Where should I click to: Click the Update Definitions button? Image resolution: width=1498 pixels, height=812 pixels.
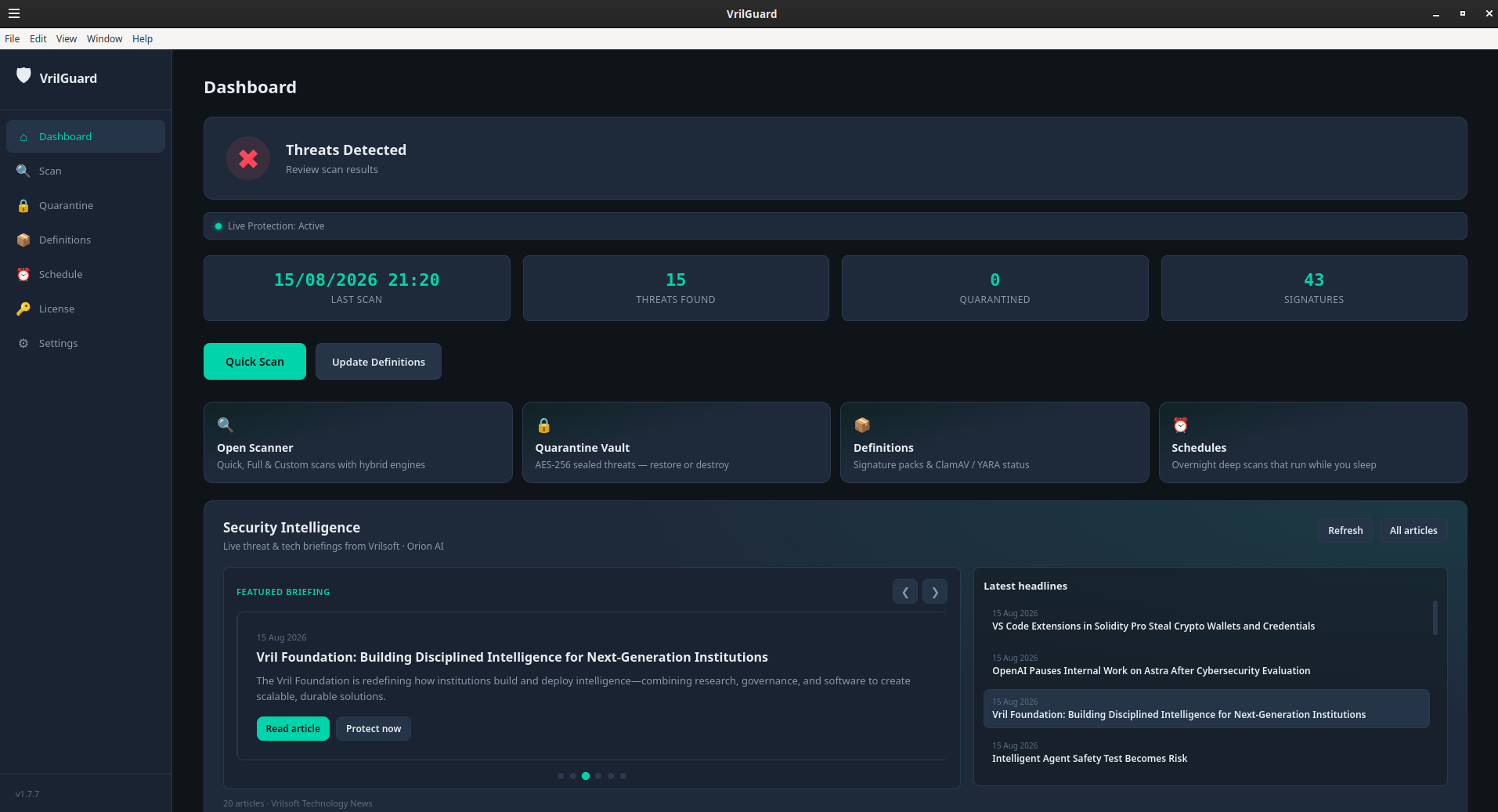pos(378,362)
